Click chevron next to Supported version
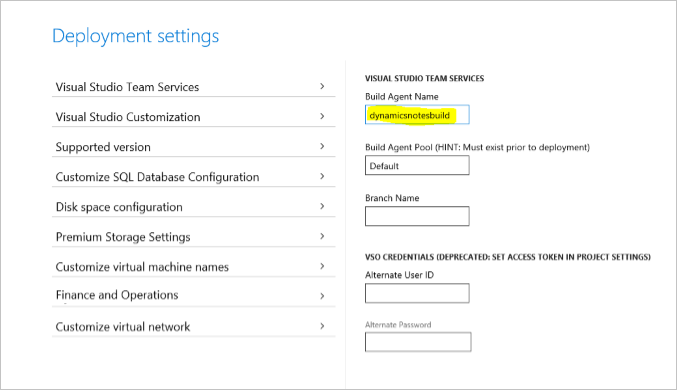This screenshot has width=677, height=390. click(322, 146)
